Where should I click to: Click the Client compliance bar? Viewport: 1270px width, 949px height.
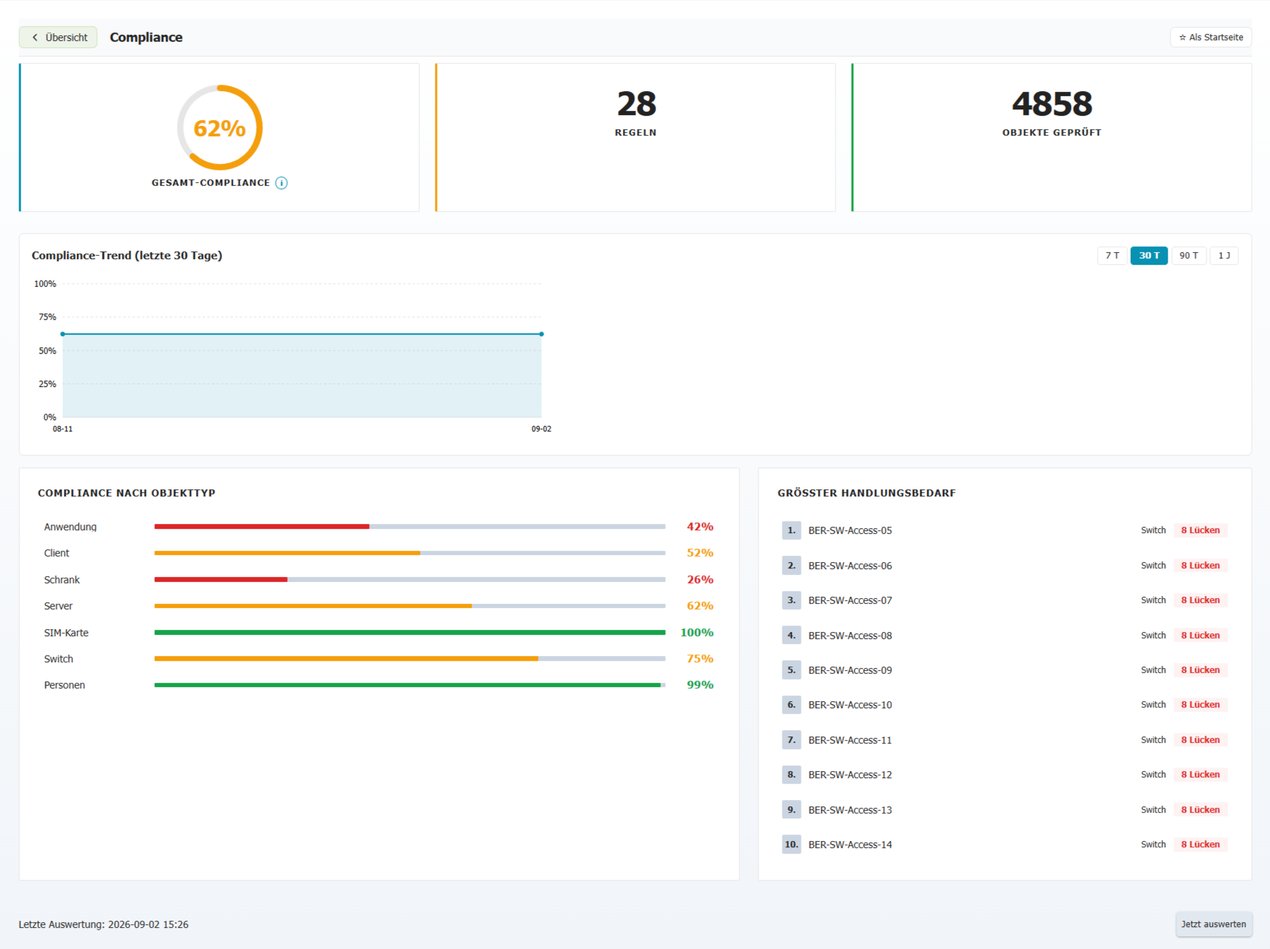coord(409,553)
